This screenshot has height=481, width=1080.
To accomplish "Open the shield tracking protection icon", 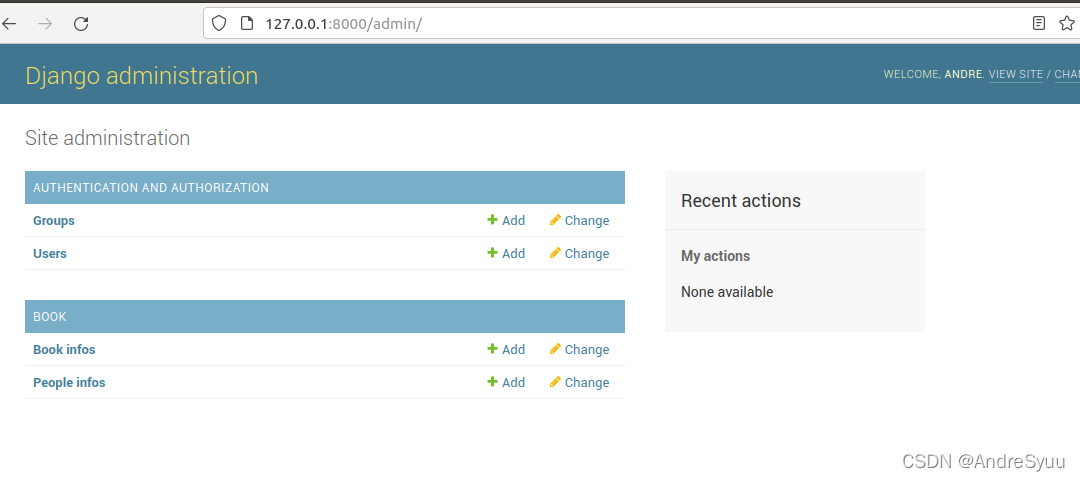I will click(218, 24).
